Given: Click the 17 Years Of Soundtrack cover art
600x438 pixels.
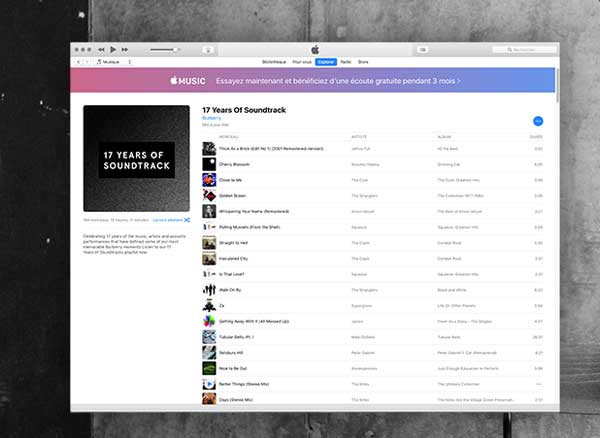Looking at the screenshot, I should [137, 158].
